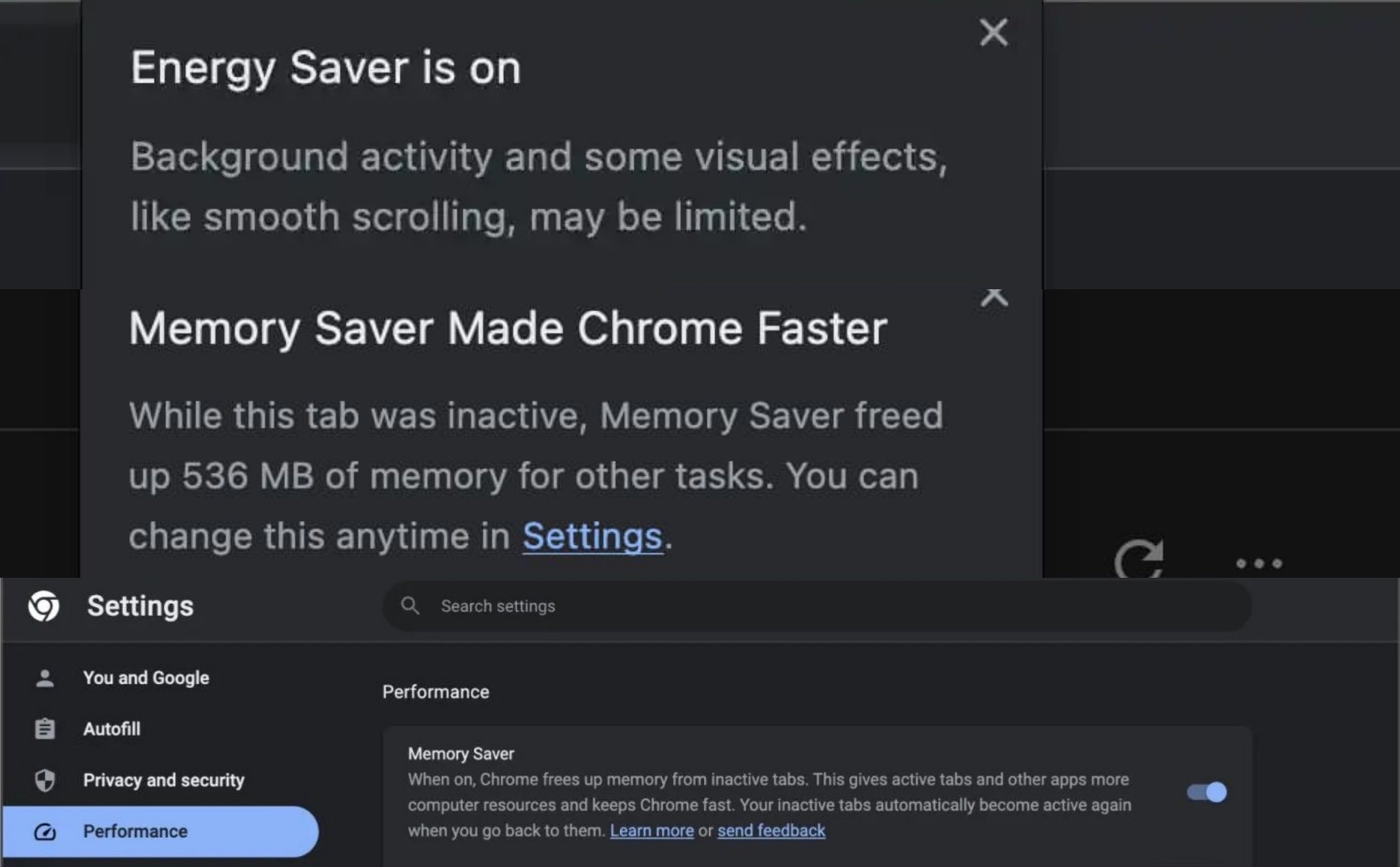The height and width of the screenshot is (867, 1400).
Task: Select the Privacy and security shield icon
Action: (45, 780)
